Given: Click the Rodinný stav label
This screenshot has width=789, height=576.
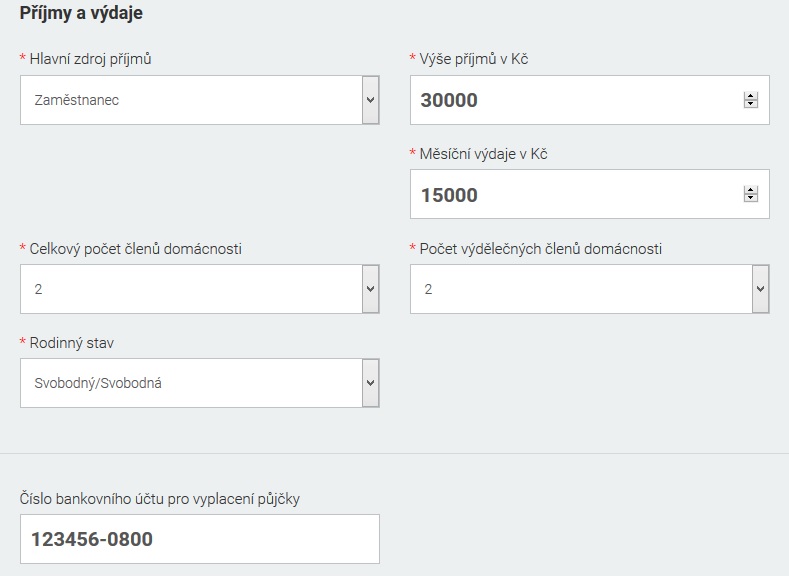Looking at the screenshot, I should [71, 343].
